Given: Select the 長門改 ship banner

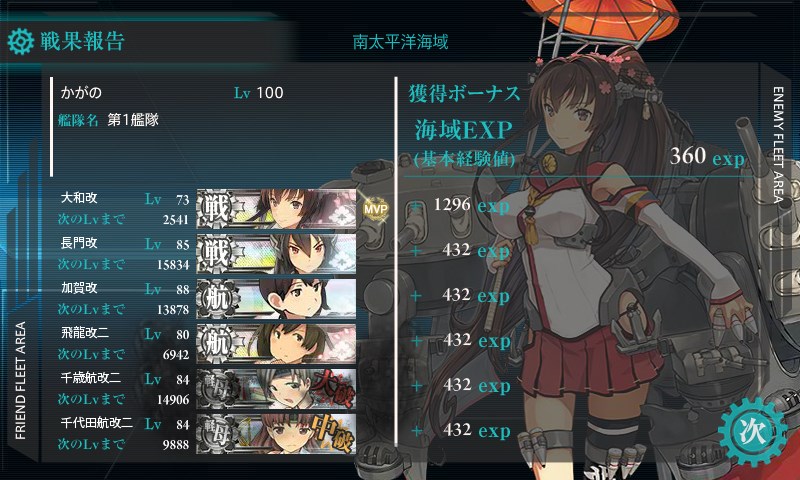Looking at the screenshot, I should coord(277,254).
